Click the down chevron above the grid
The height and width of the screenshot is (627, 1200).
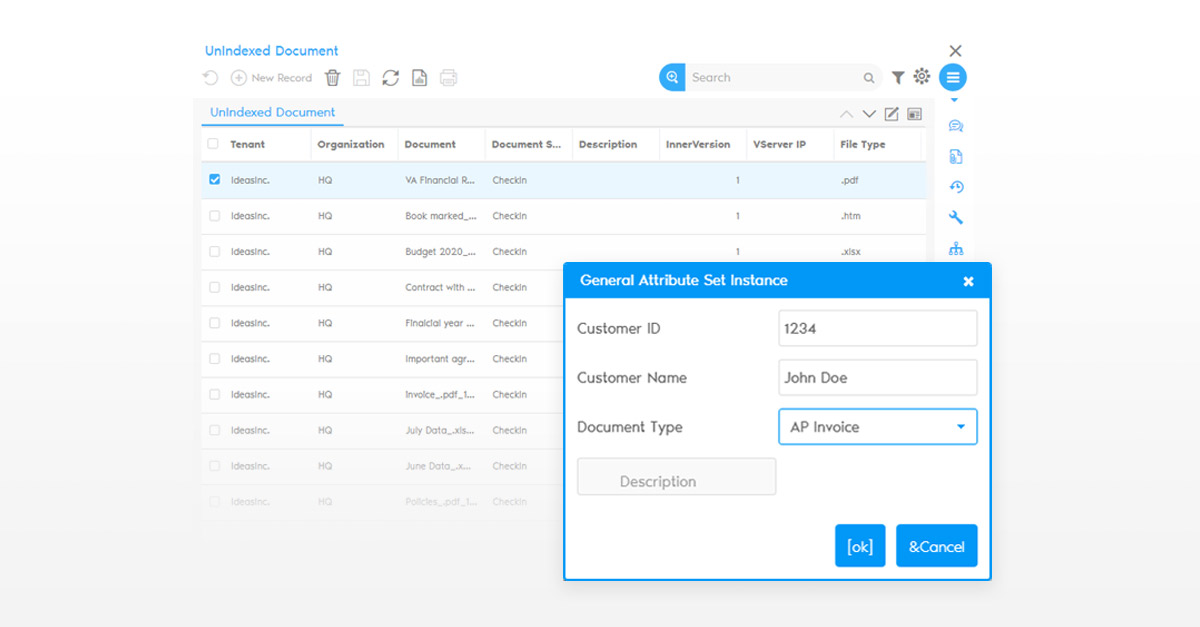[869, 114]
